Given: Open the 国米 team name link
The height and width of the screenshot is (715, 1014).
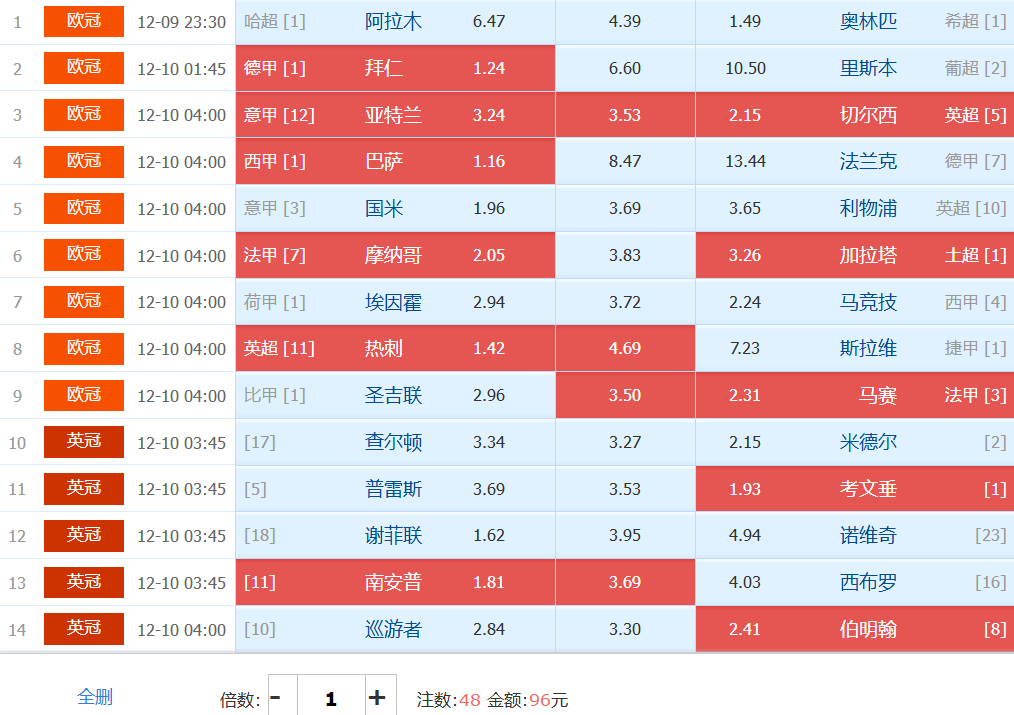Looking at the screenshot, I should (384, 208).
